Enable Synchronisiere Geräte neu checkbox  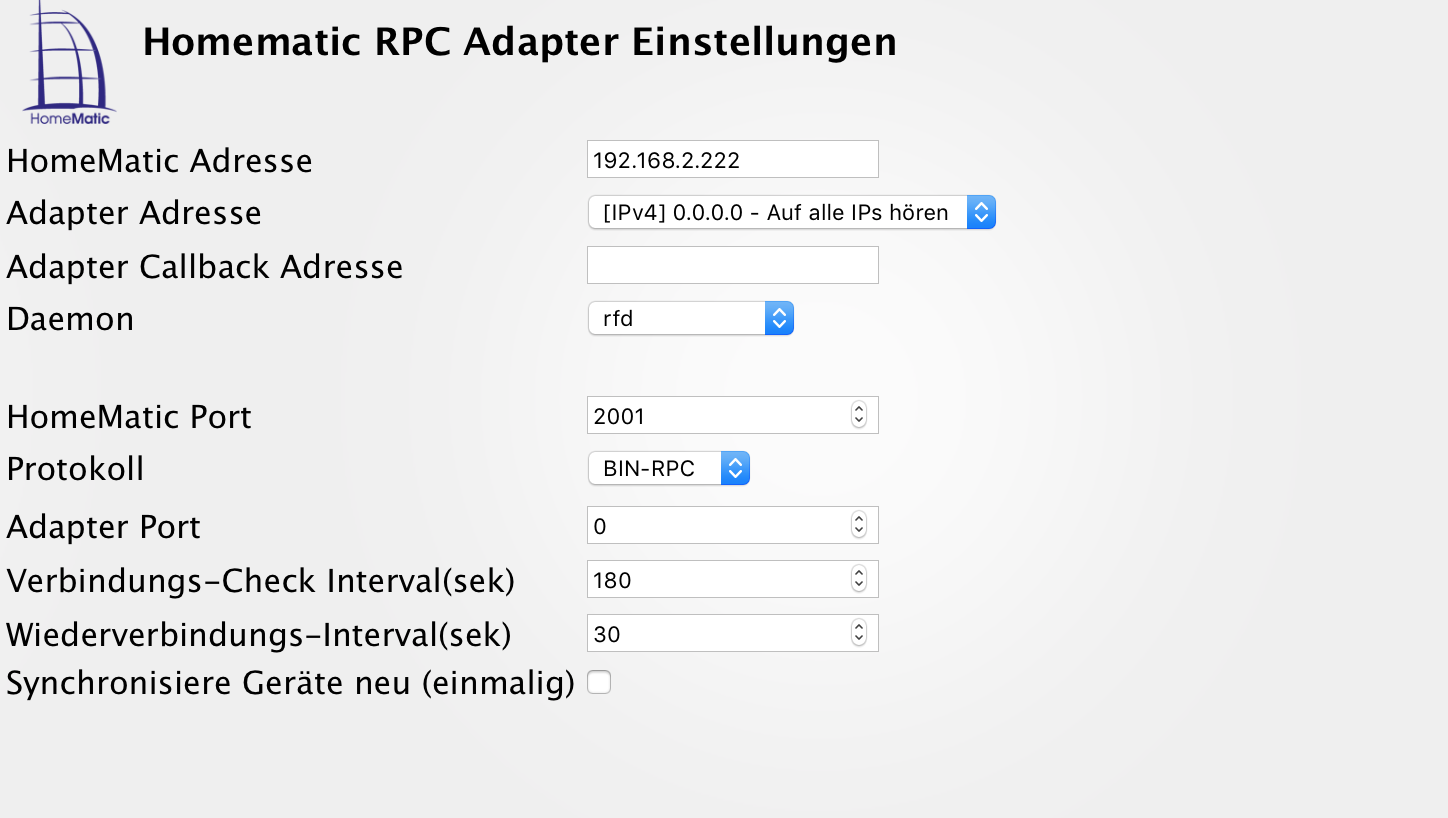599,683
